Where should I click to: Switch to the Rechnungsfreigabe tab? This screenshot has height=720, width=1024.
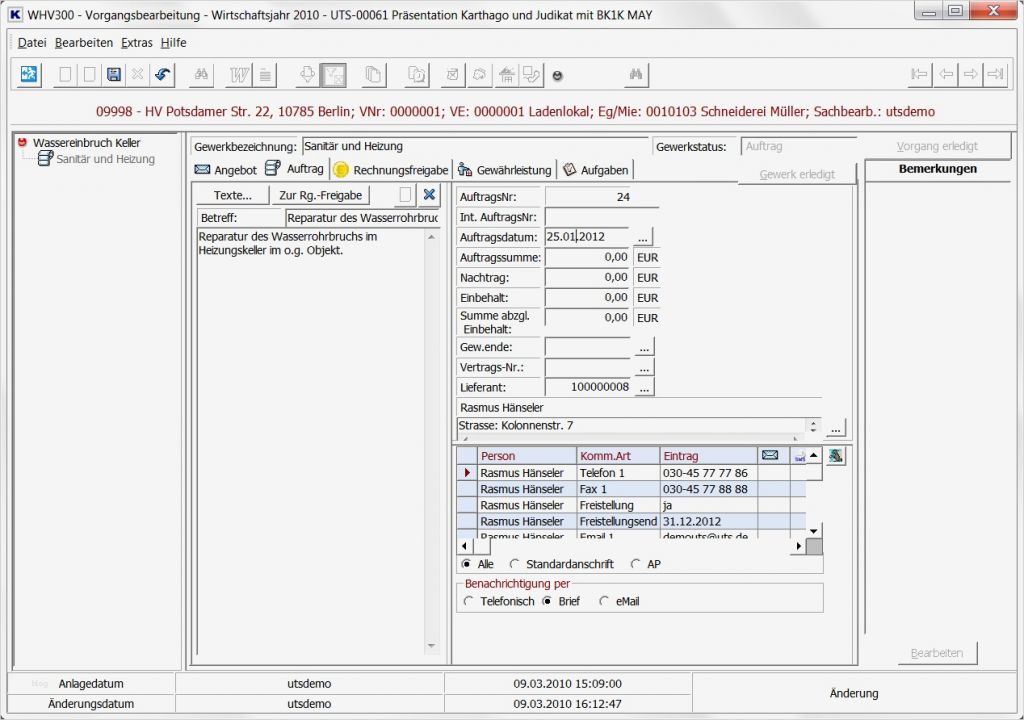392,170
